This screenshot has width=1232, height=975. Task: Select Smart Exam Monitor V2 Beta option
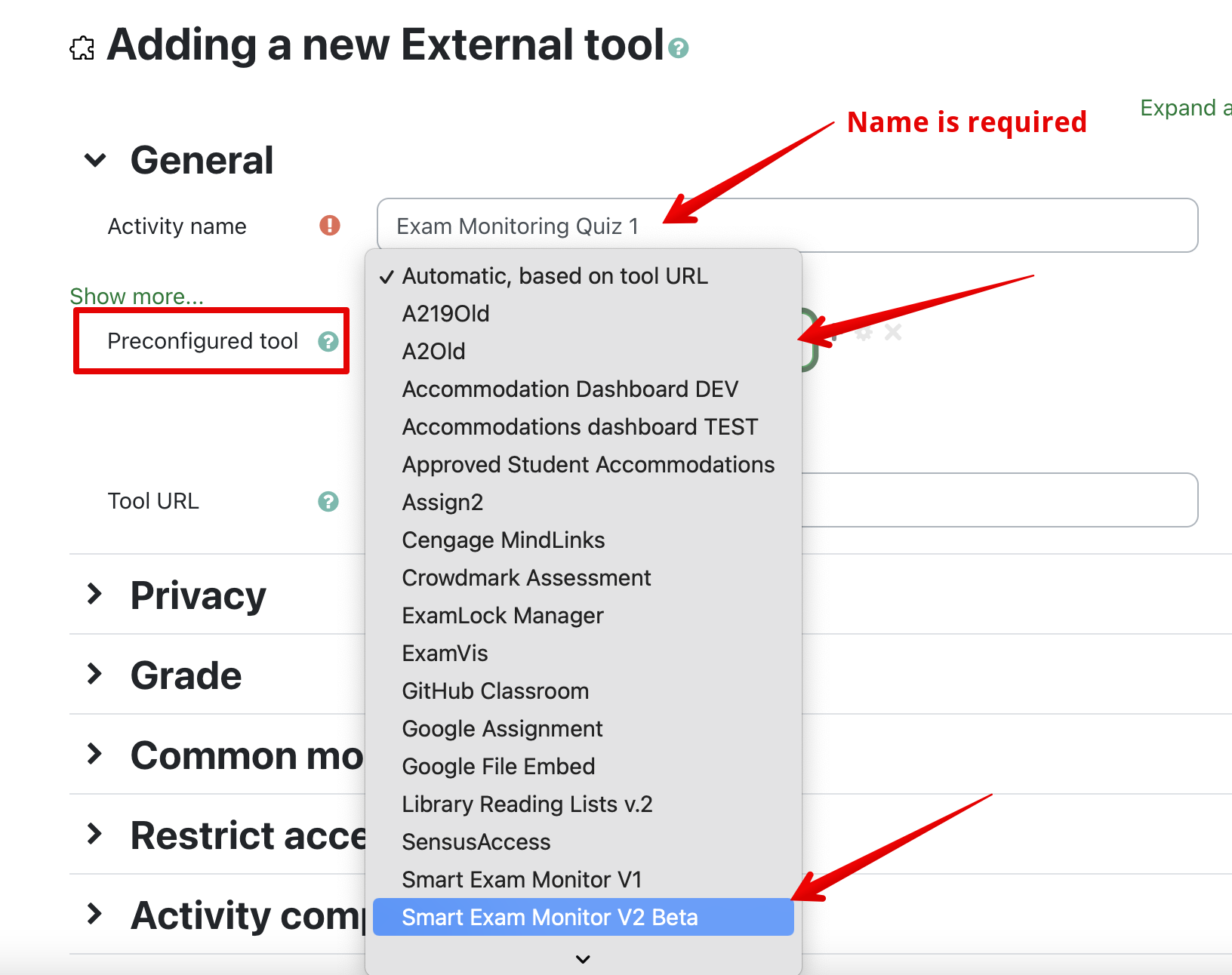550,917
